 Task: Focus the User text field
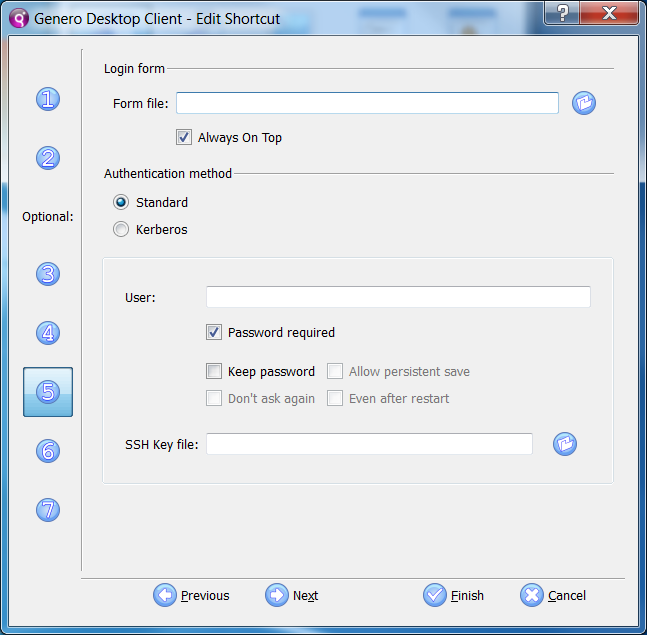coord(398,297)
